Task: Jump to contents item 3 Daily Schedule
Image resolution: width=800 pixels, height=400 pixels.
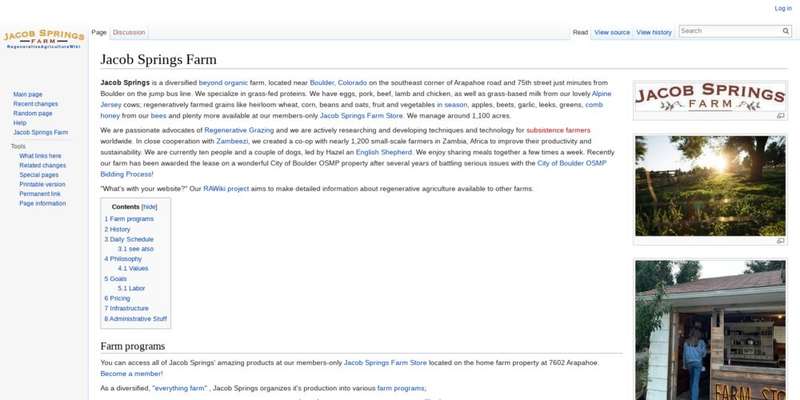Action: 129,239
